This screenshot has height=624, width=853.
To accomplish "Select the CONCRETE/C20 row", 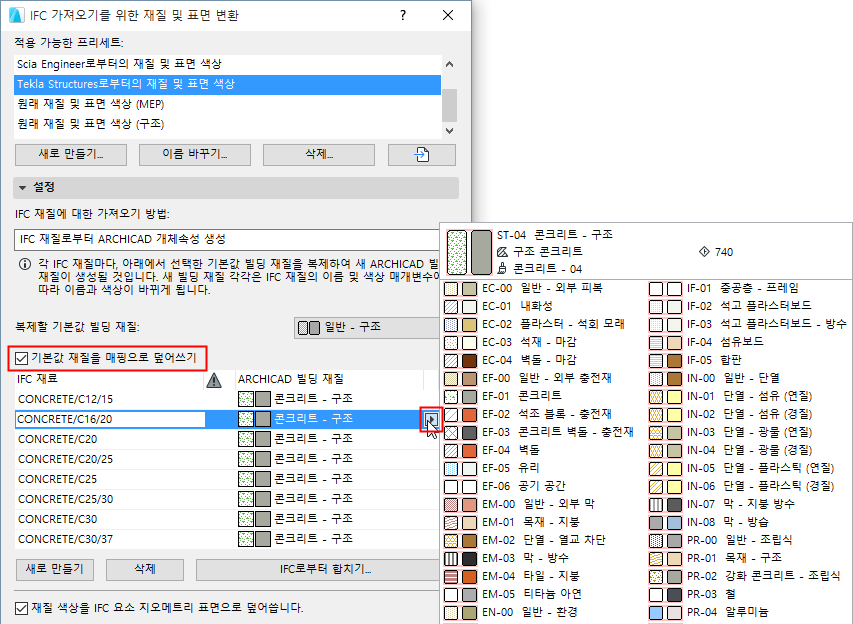I will pos(226,439).
